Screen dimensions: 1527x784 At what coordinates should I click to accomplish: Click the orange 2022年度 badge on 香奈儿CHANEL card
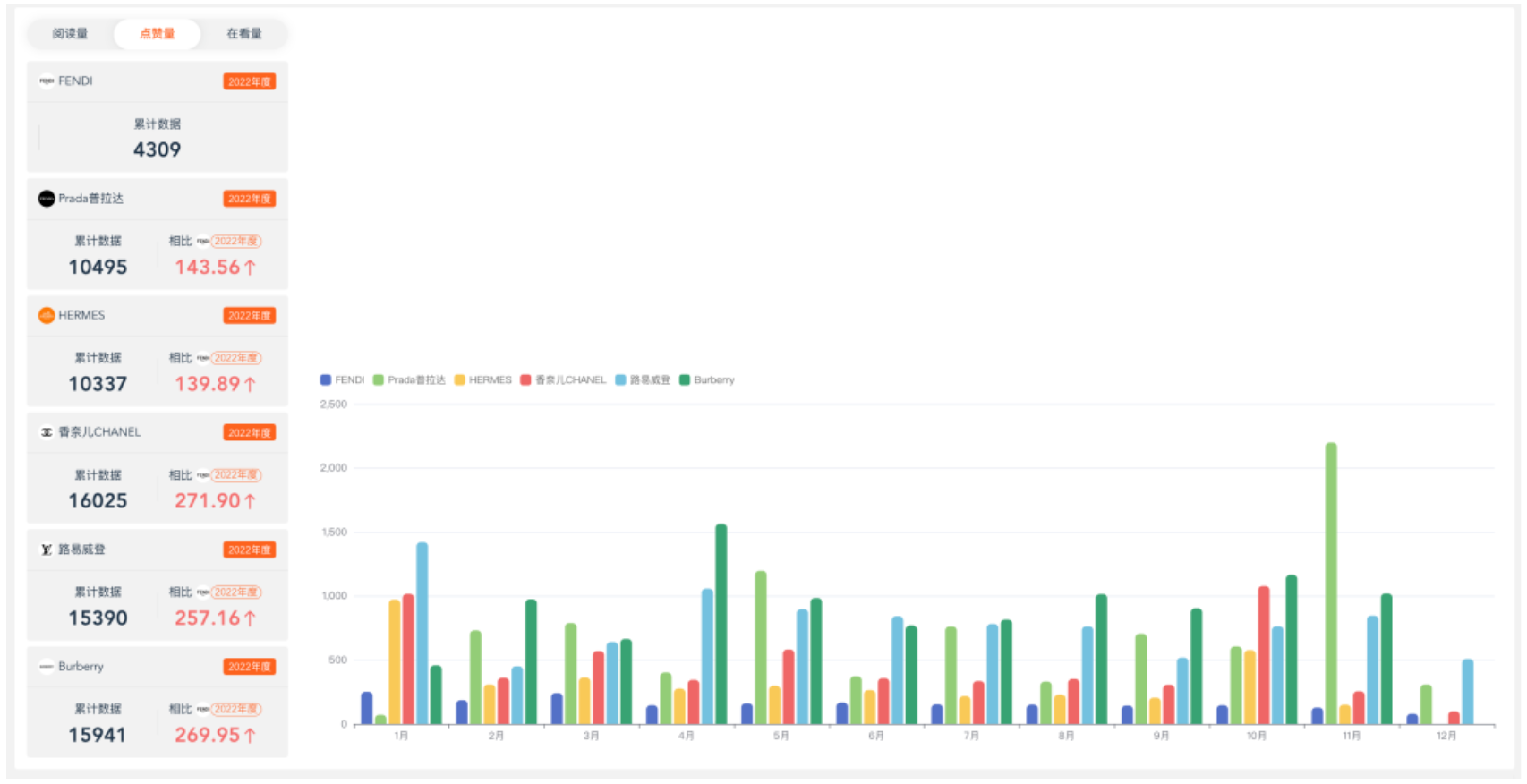pyautogui.click(x=250, y=433)
